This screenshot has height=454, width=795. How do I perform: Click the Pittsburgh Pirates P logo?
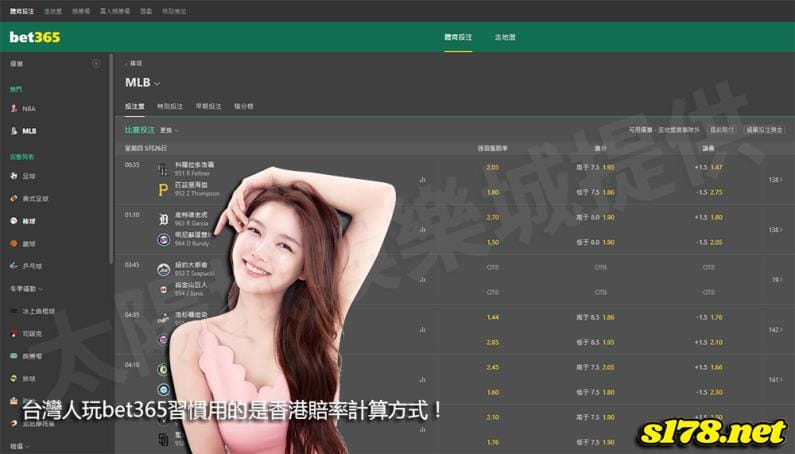(163, 190)
